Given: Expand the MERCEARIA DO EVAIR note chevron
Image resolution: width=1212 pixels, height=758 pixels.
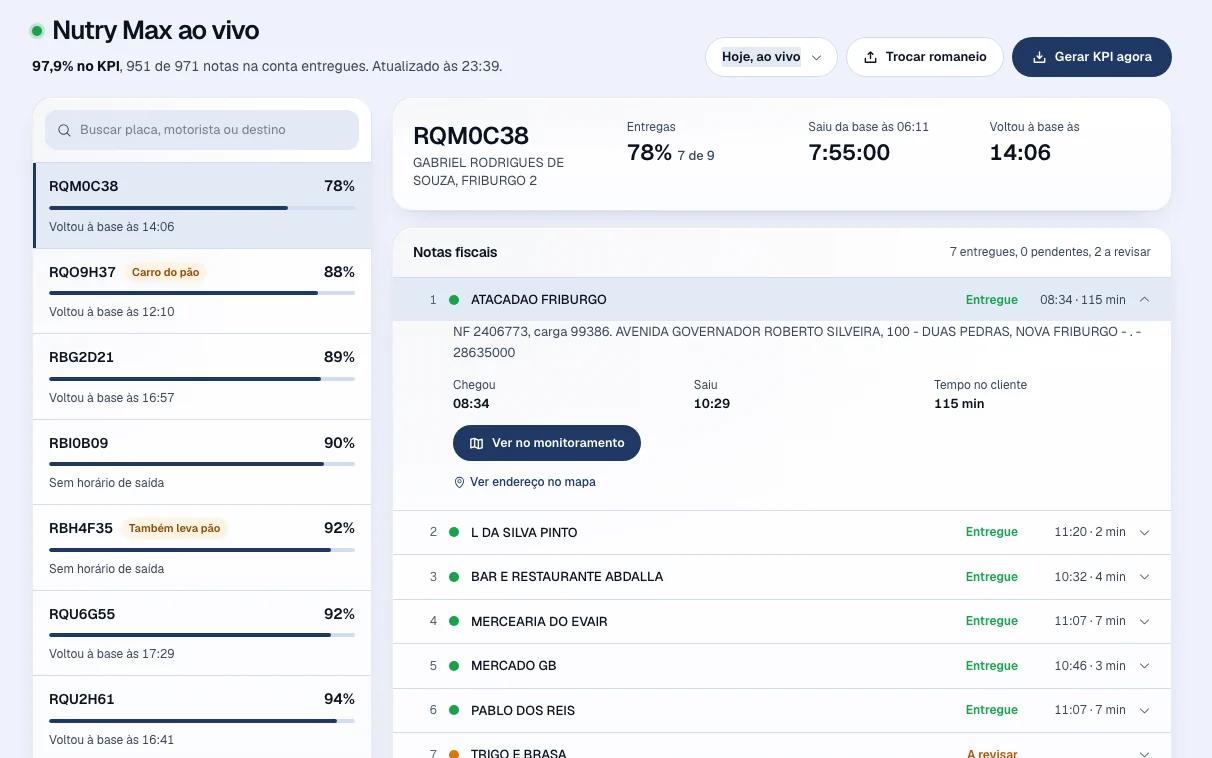Looking at the screenshot, I should coord(1145,621).
